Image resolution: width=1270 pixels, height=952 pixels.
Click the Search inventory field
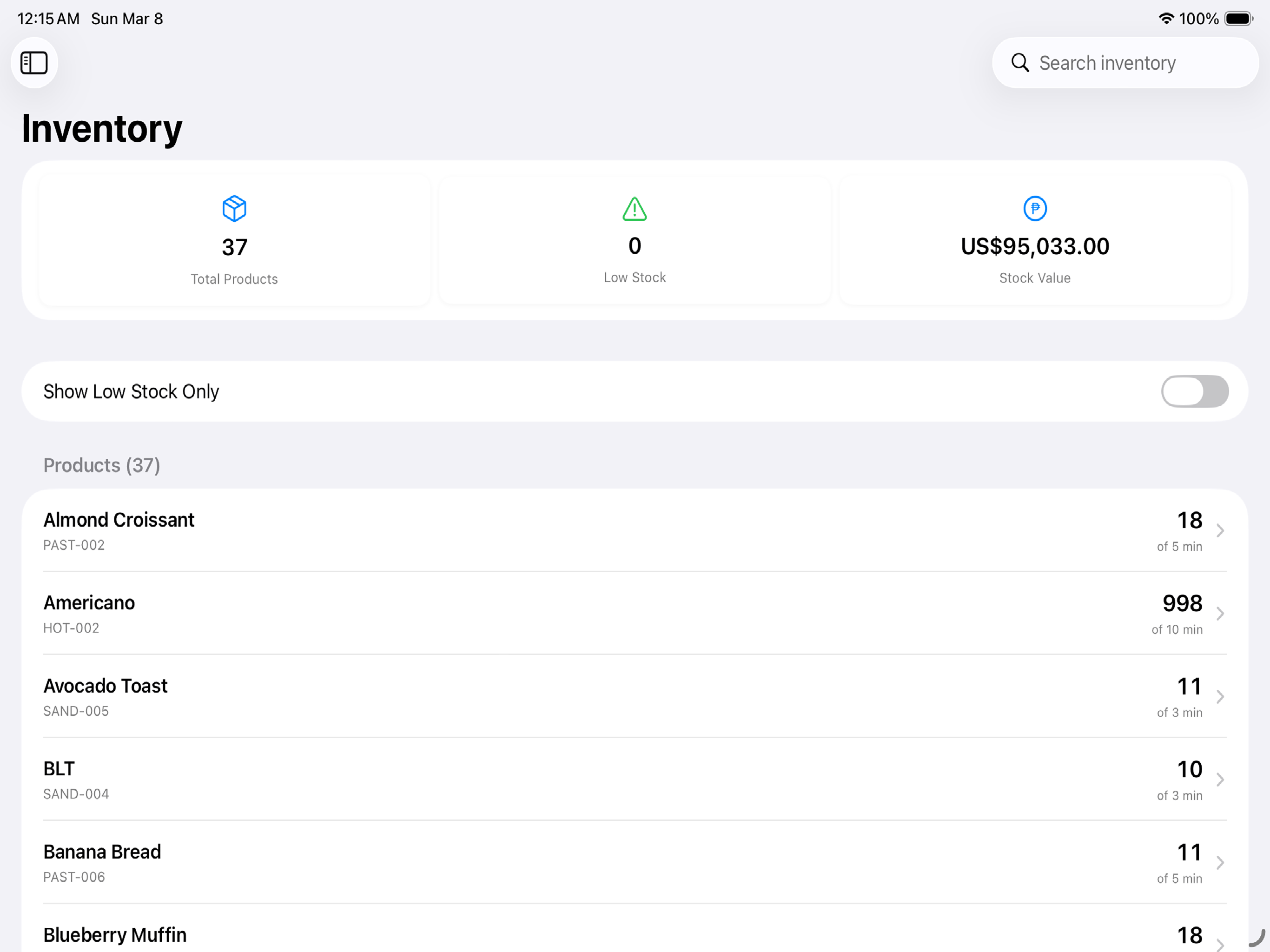pos(1125,63)
